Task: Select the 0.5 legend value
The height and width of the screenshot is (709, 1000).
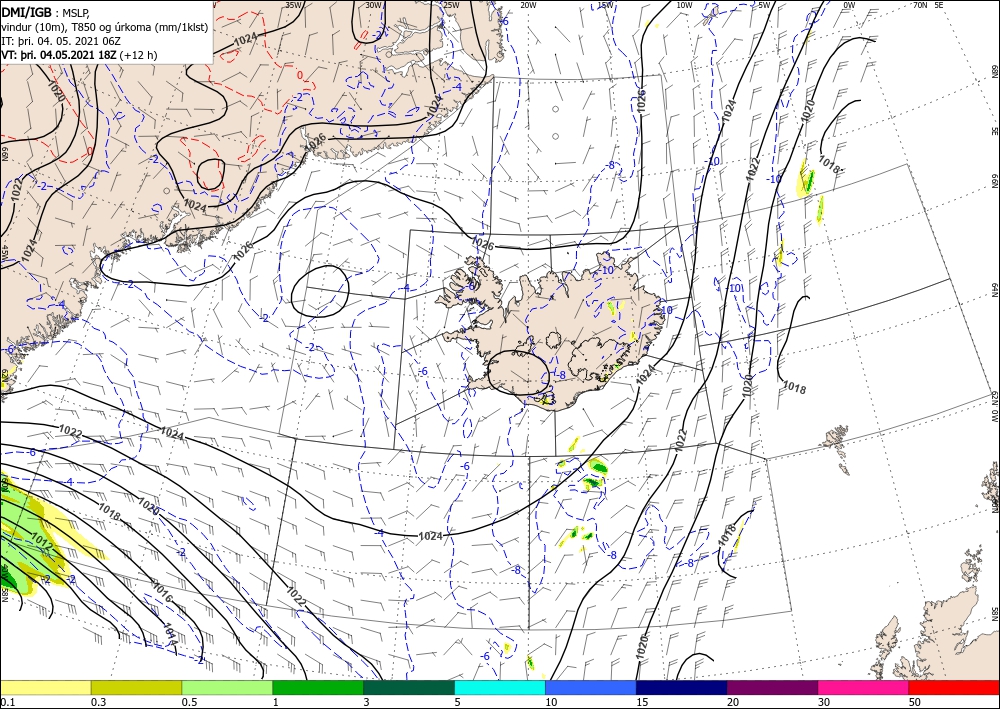Action: pyautogui.click(x=188, y=702)
